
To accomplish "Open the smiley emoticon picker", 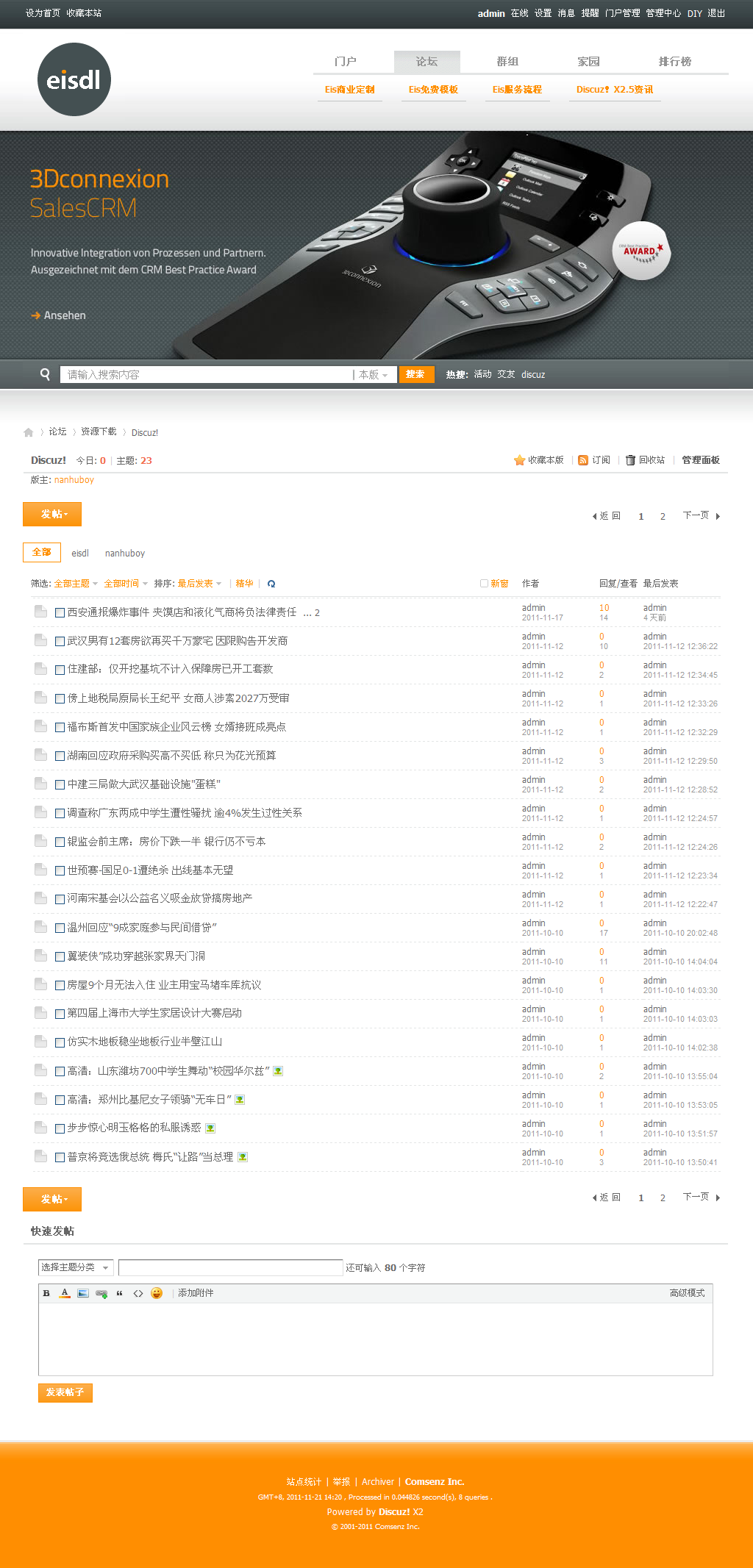I will point(157,1293).
